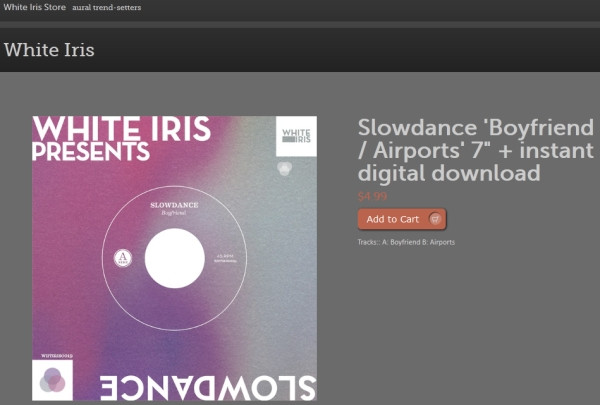The image size is (600, 405).
Task: Click the $4.99 price text
Action: (372, 197)
